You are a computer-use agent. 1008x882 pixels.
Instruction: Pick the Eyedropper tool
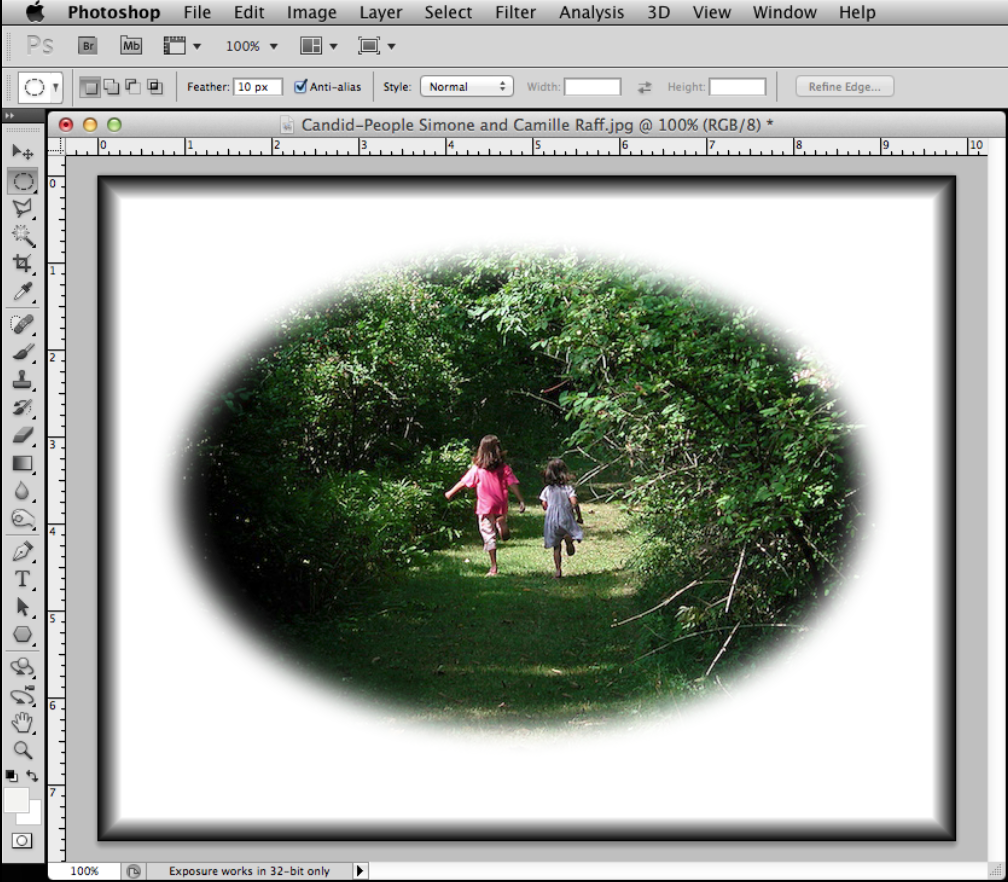point(22,292)
